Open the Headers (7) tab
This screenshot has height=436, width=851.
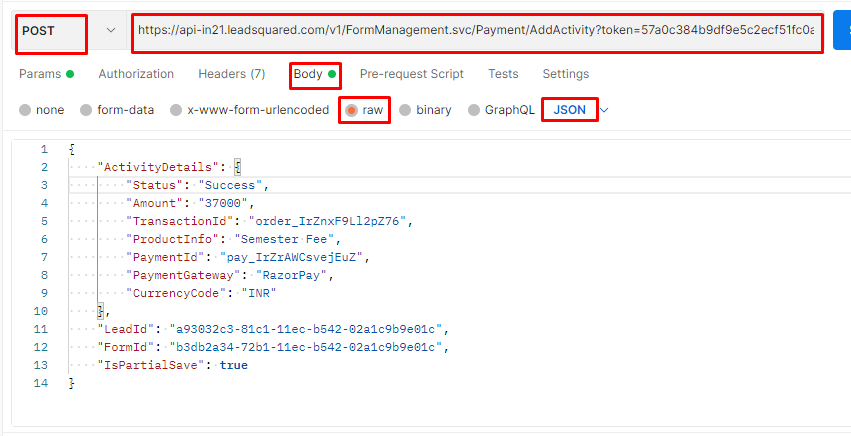[x=232, y=74]
